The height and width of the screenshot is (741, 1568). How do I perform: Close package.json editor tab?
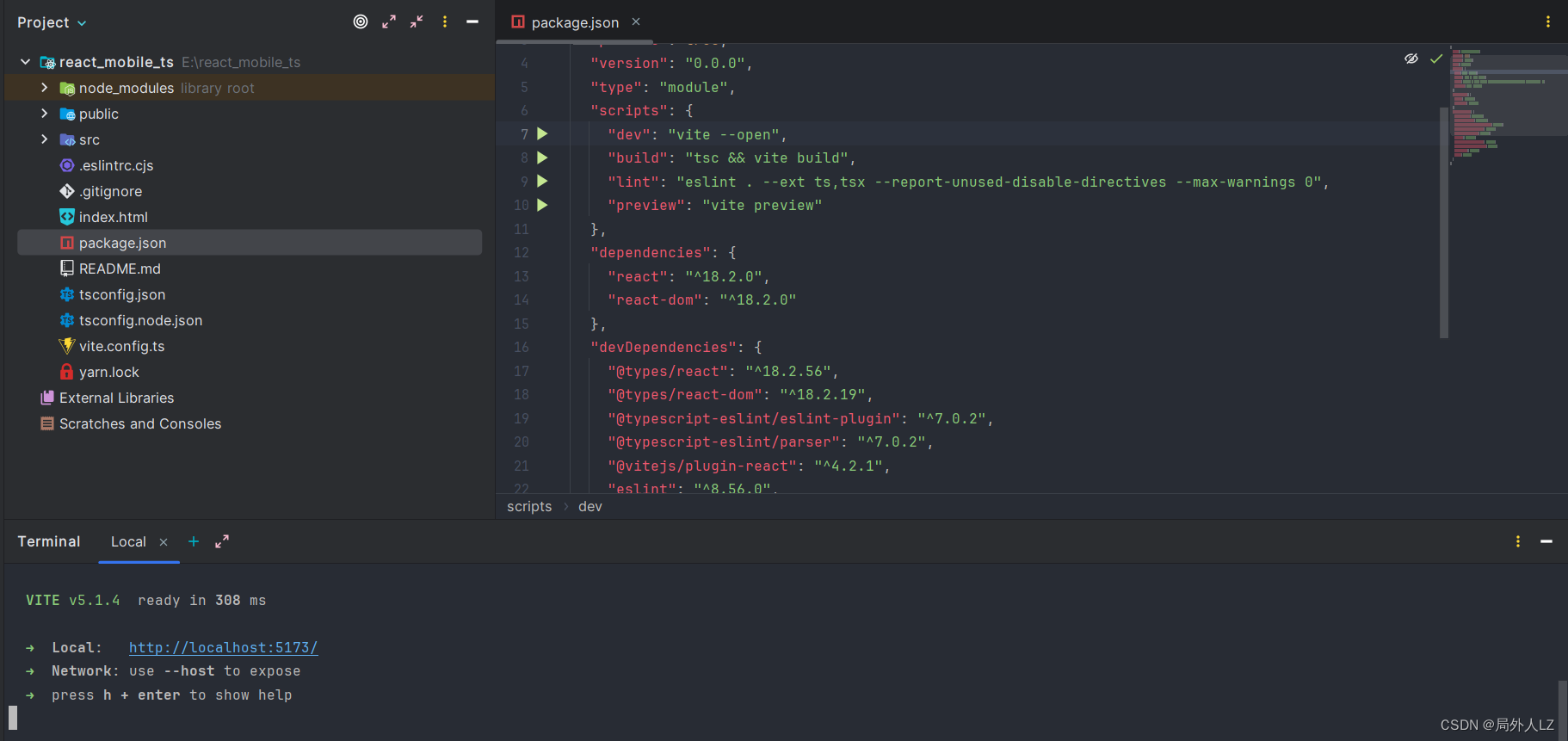[x=636, y=22]
